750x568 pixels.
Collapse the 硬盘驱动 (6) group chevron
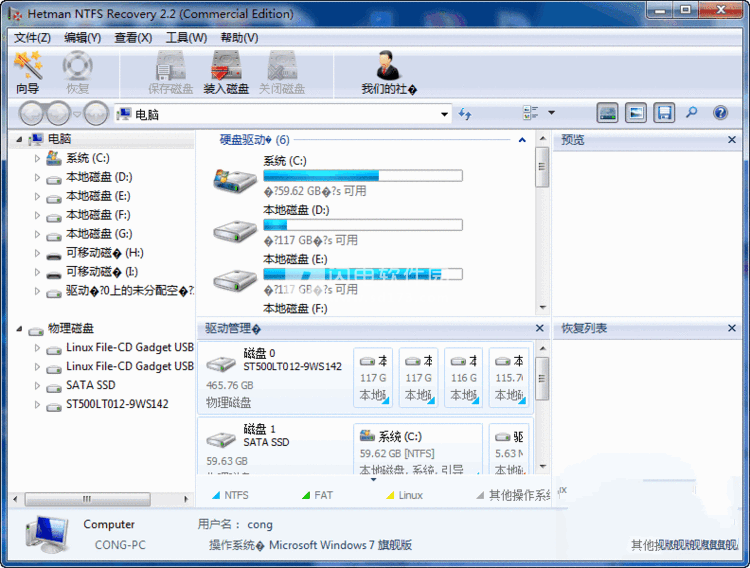[522, 140]
